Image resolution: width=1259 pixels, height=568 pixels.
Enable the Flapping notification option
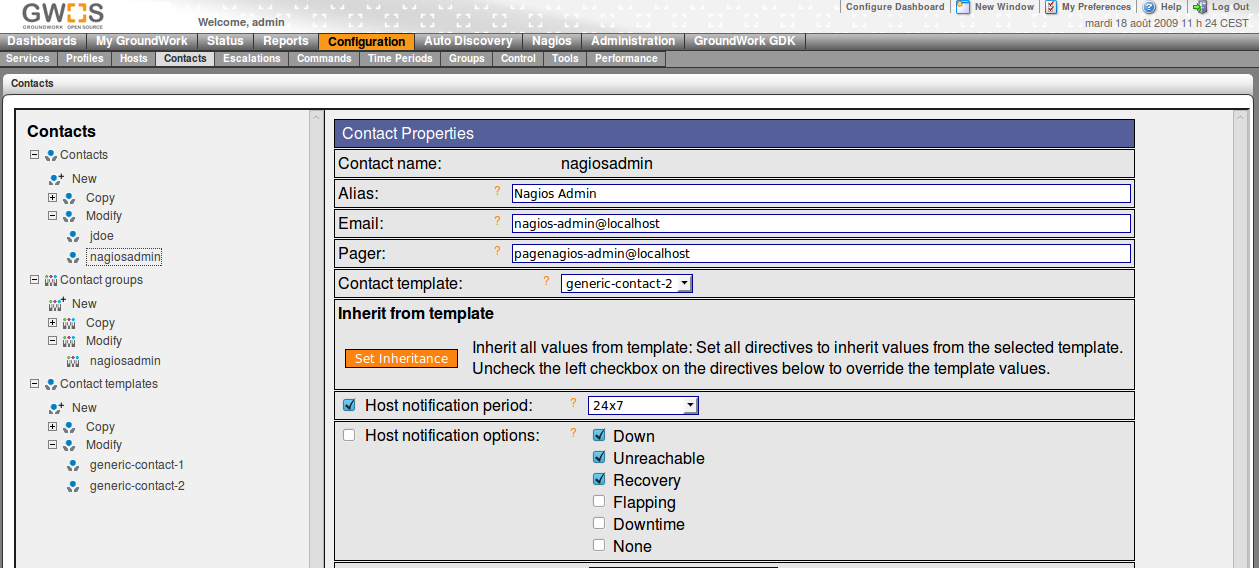pyautogui.click(x=599, y=501)
